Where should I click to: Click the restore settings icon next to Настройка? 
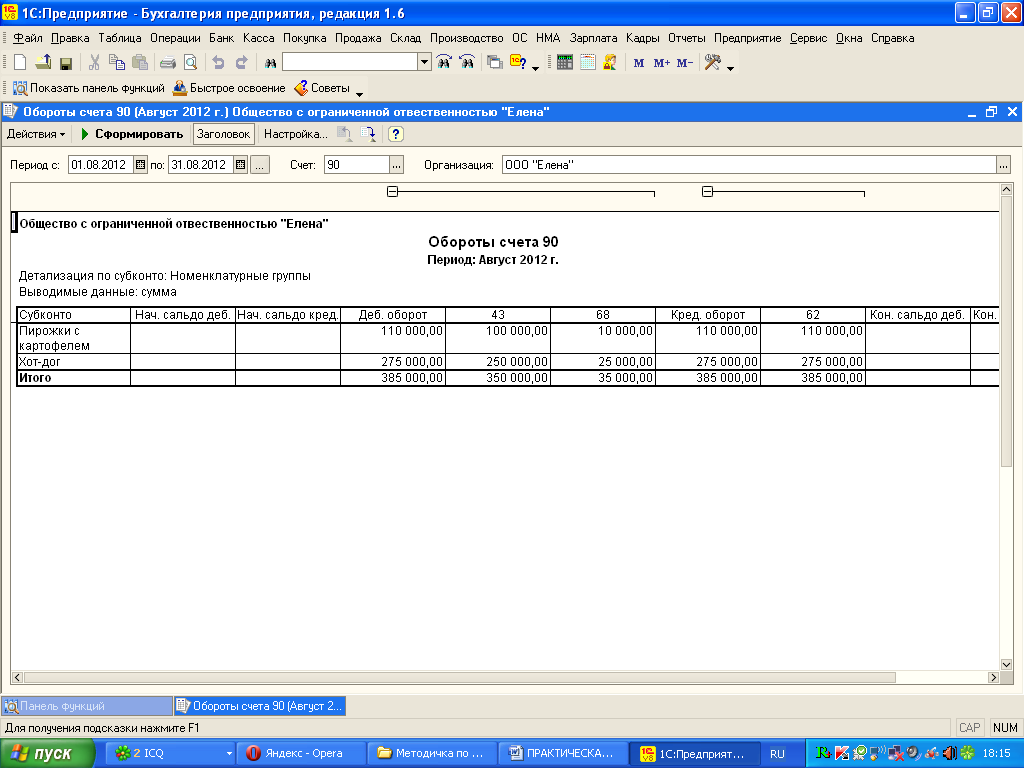[x=344, y=134]
